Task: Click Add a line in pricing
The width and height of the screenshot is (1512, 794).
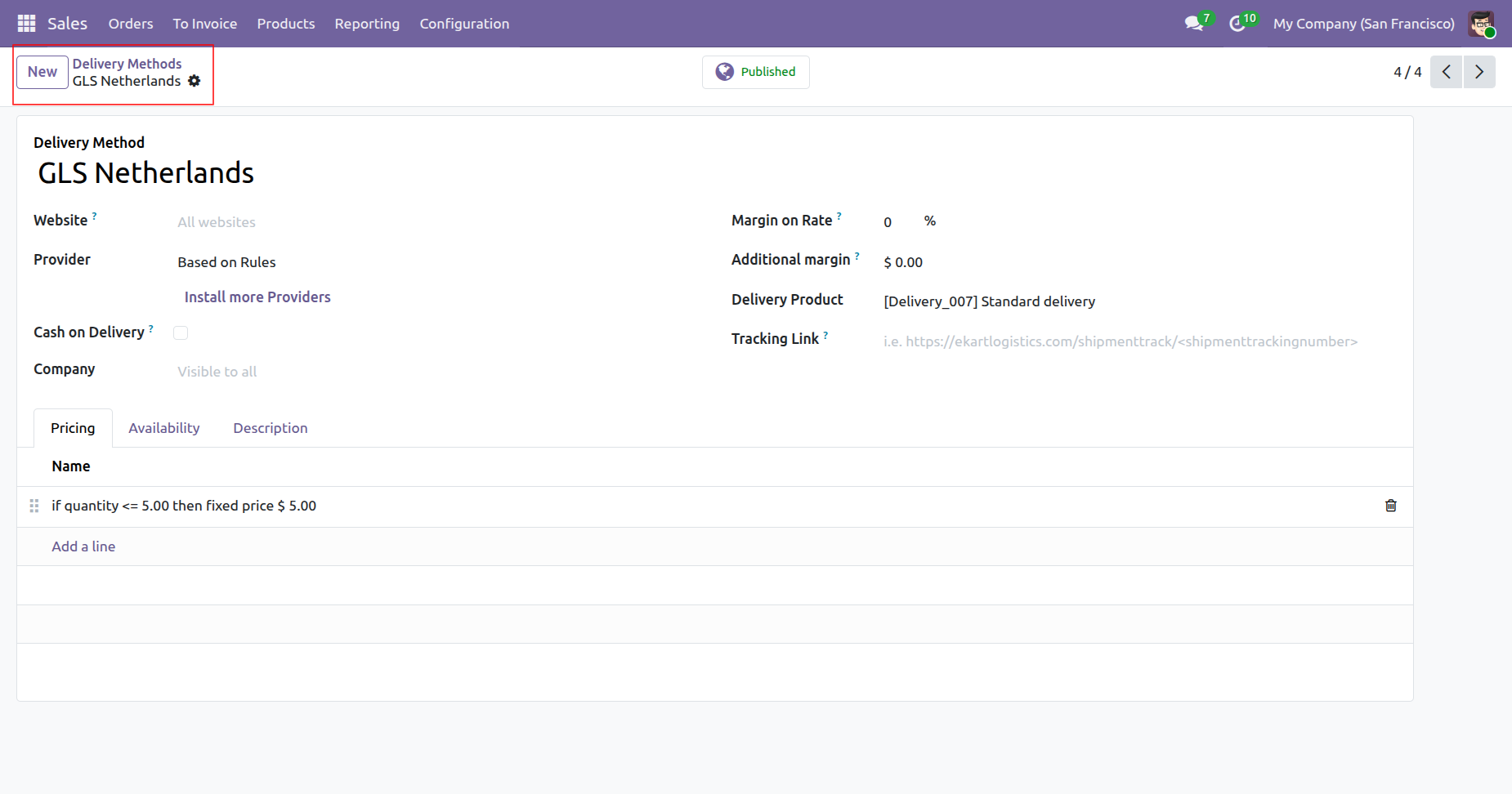Action: [x=83, y=546]
